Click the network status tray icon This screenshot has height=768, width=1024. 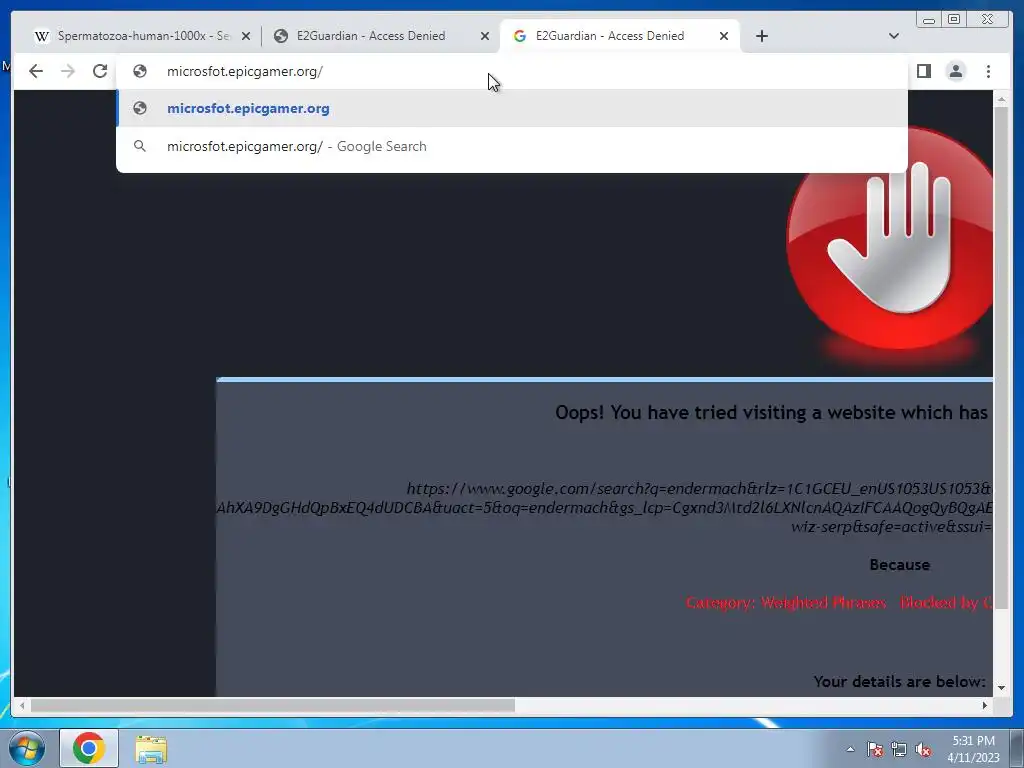pyautogui.click(x=899, y=749)
